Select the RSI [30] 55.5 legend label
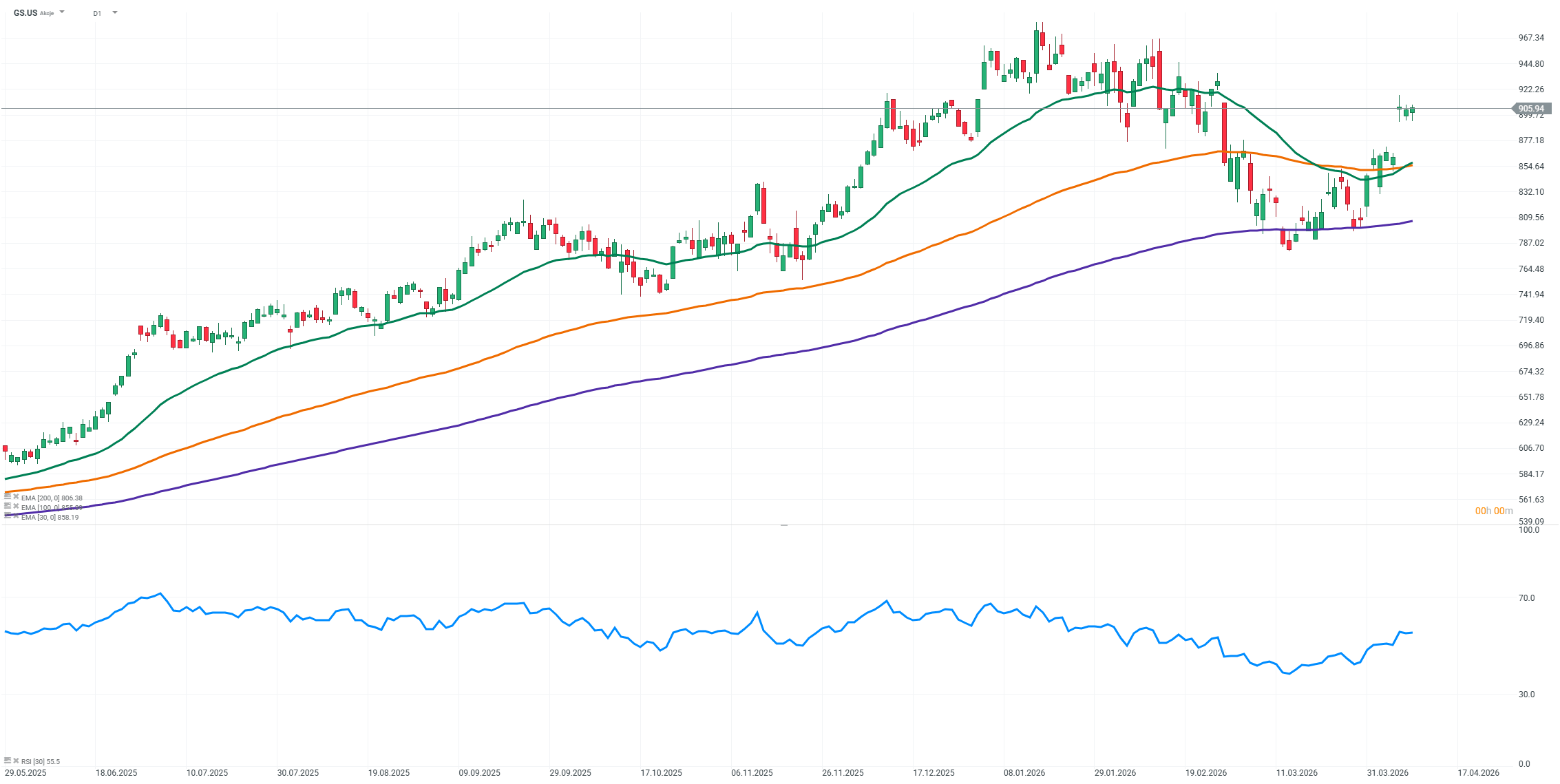 [41, 761]
